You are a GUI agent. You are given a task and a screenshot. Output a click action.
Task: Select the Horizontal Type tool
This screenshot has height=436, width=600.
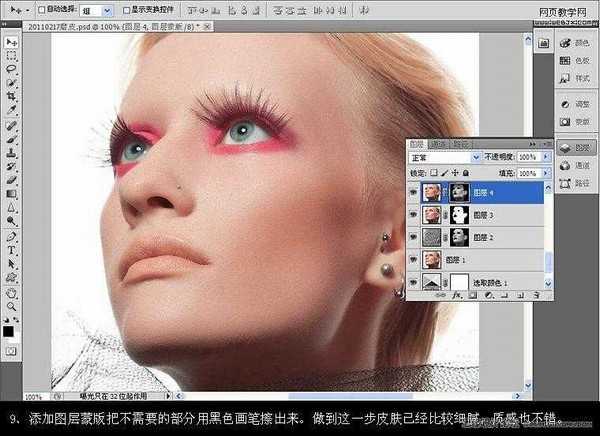(11, 250)
